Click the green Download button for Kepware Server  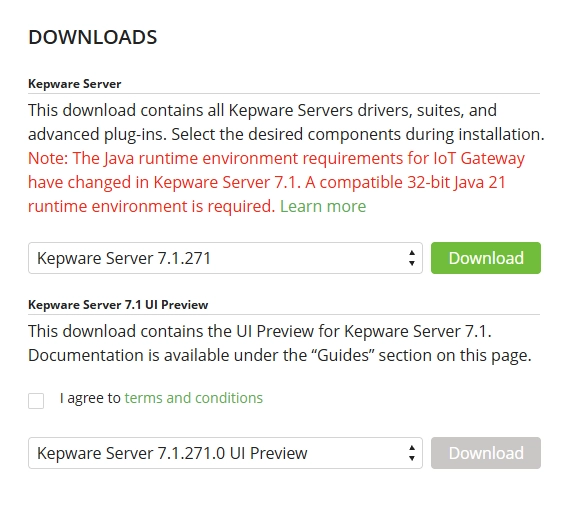[486, 258]
